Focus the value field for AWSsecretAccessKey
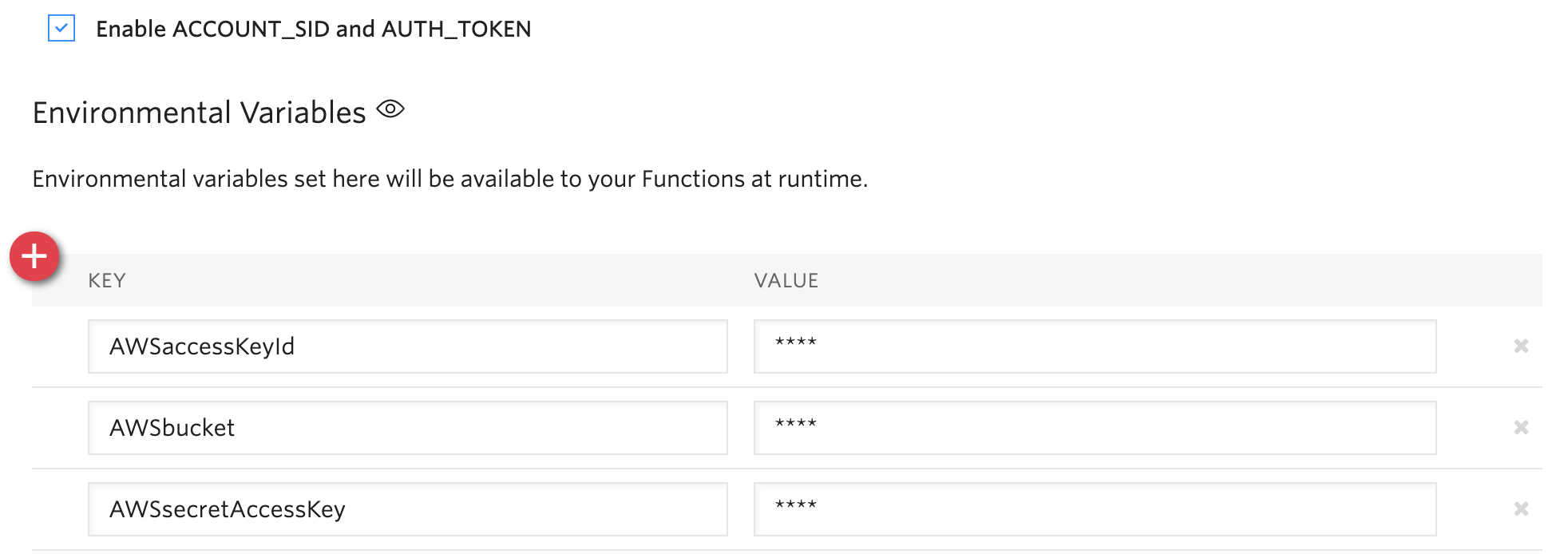The width and height of the screenshot is (1568, 554). tap(1094, 509)
